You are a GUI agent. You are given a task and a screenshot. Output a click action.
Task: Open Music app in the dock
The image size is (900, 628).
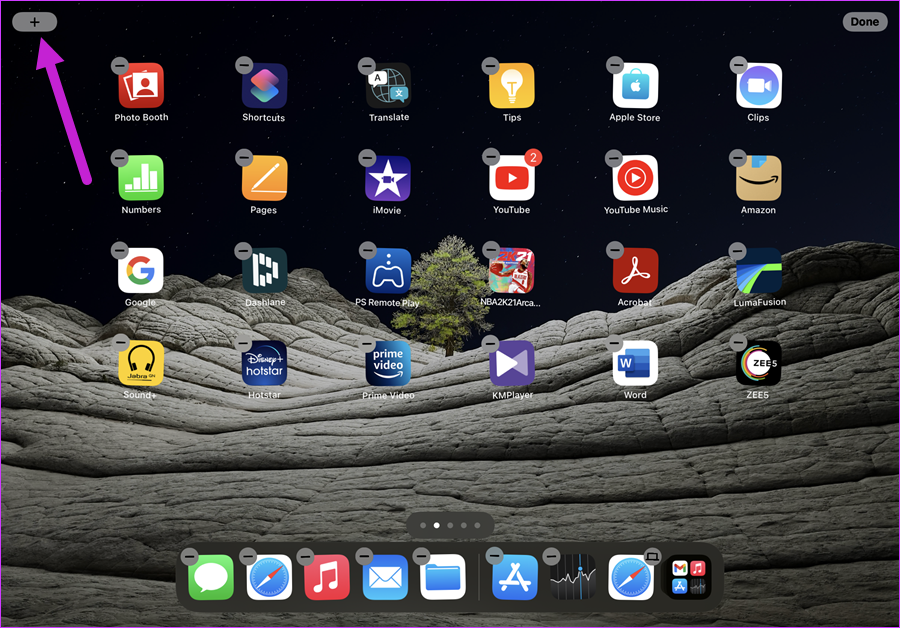(x=327, y=577)
